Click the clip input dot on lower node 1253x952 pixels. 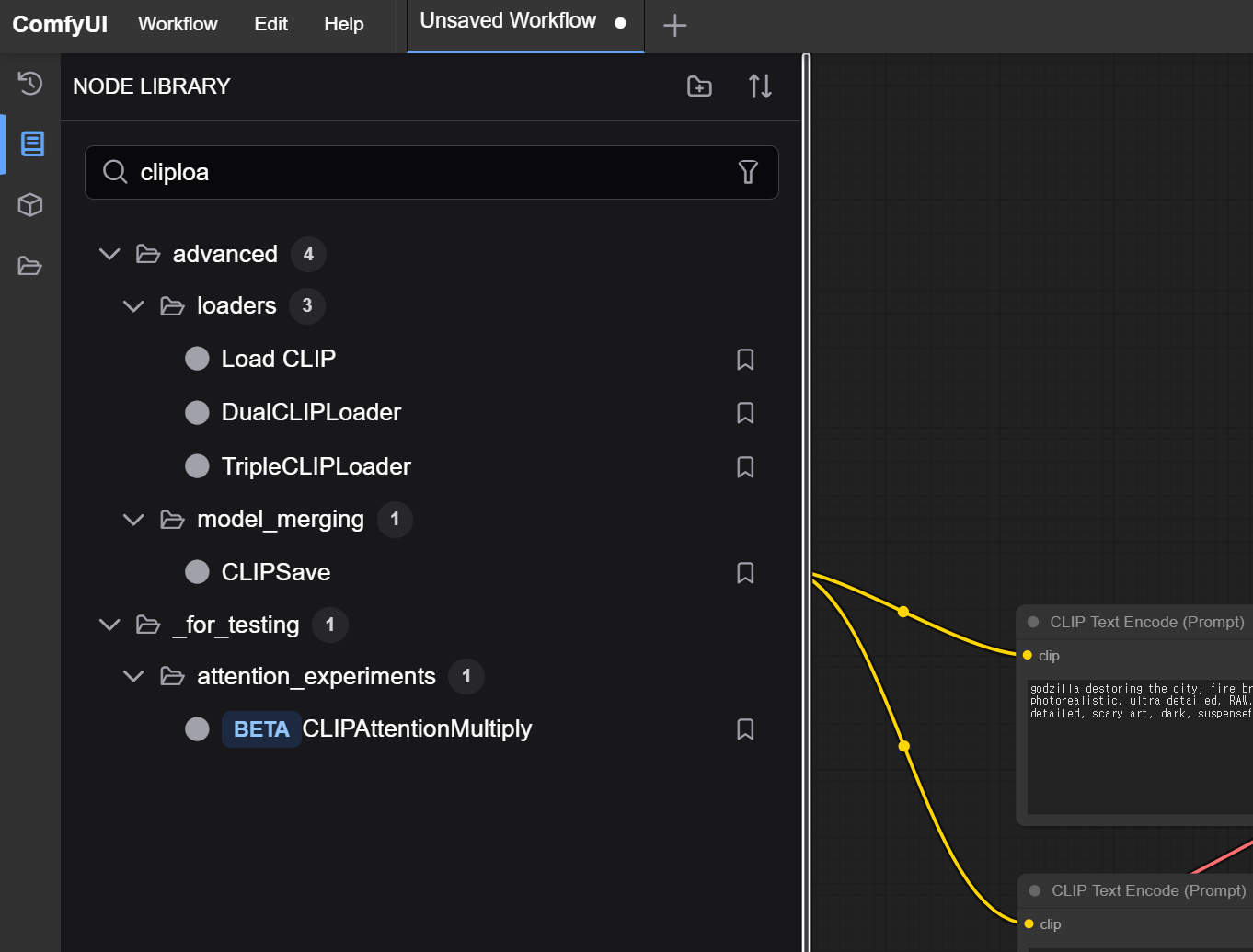click(1029, 923)
